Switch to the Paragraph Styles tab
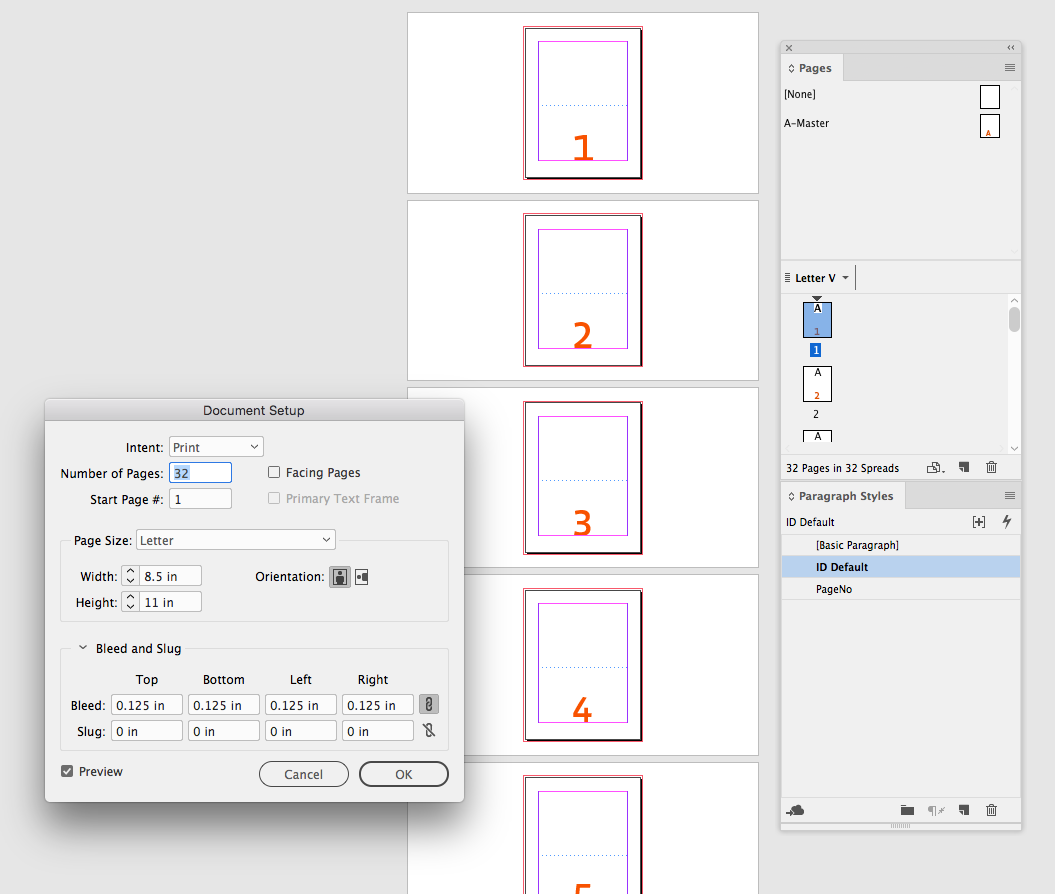The height and width of the screenshot is (894, 1055). (x=842, y=495)
